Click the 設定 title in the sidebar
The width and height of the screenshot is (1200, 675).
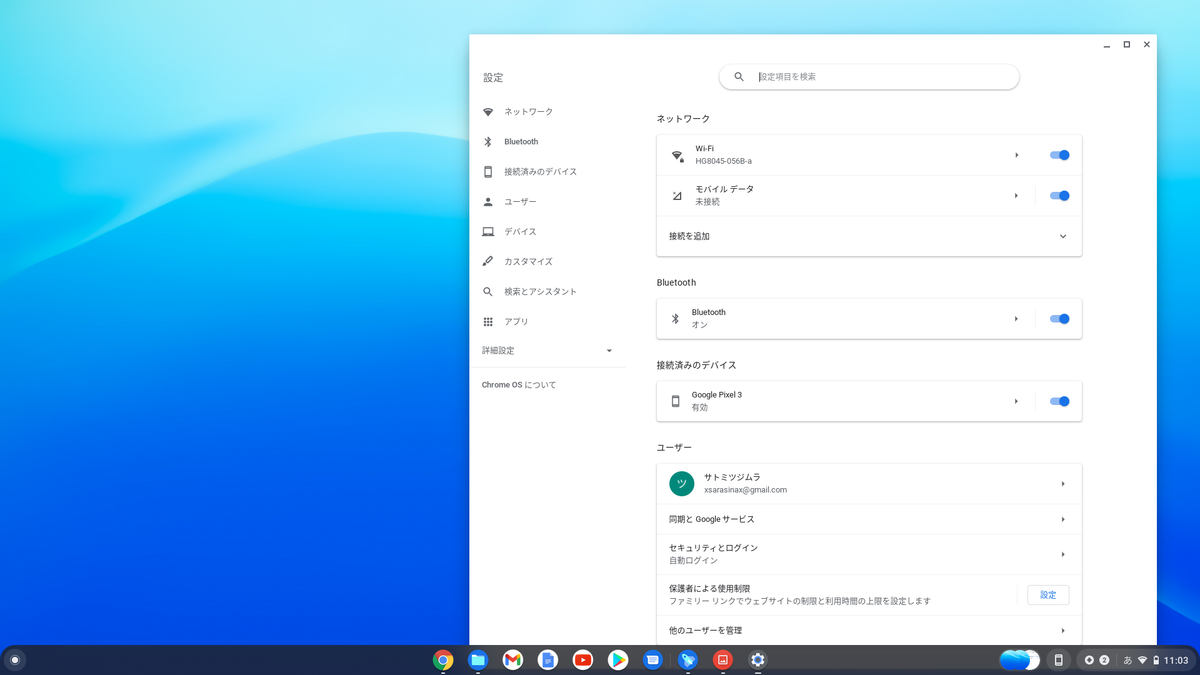[493, 77]
